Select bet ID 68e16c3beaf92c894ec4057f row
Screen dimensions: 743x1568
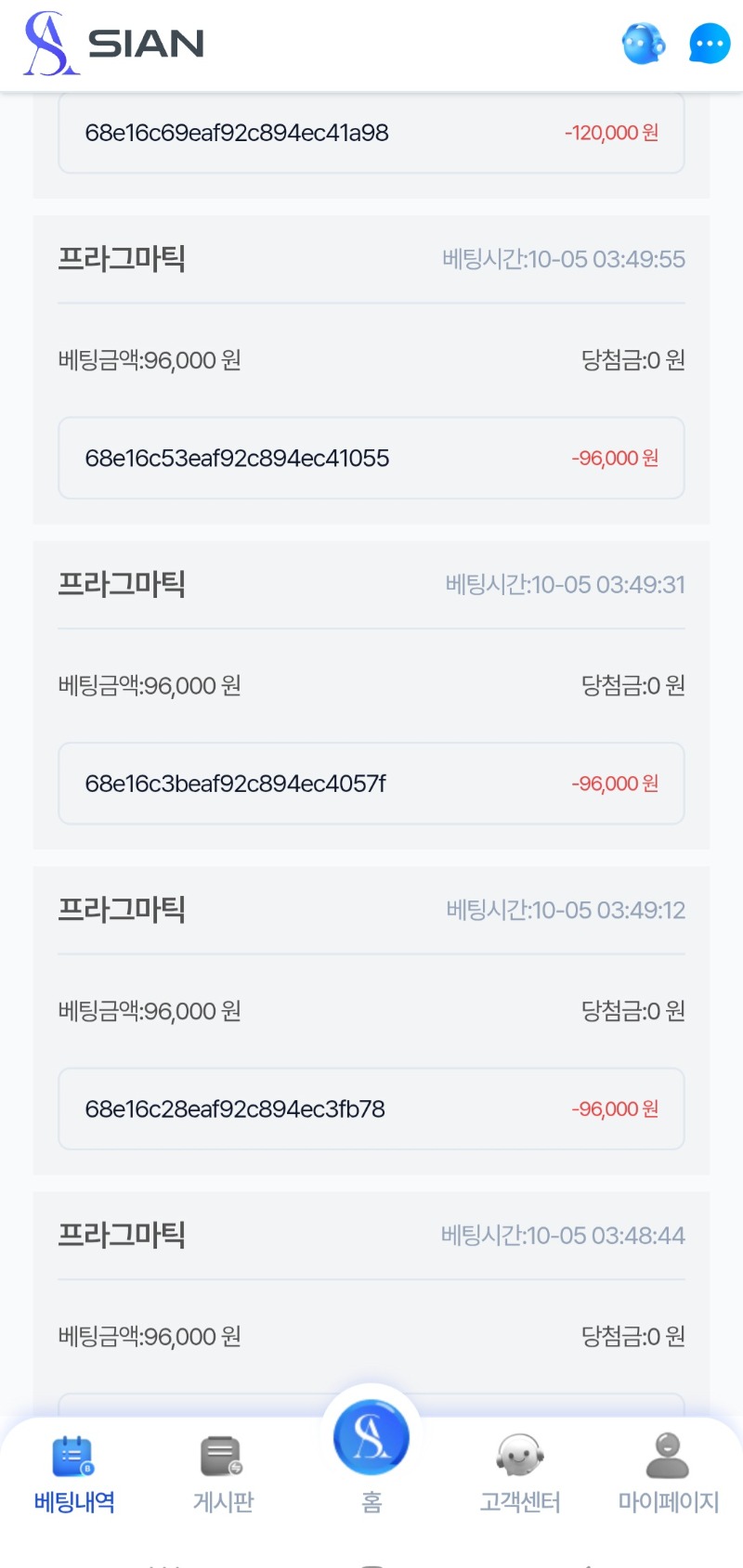[x=371, y=784]
